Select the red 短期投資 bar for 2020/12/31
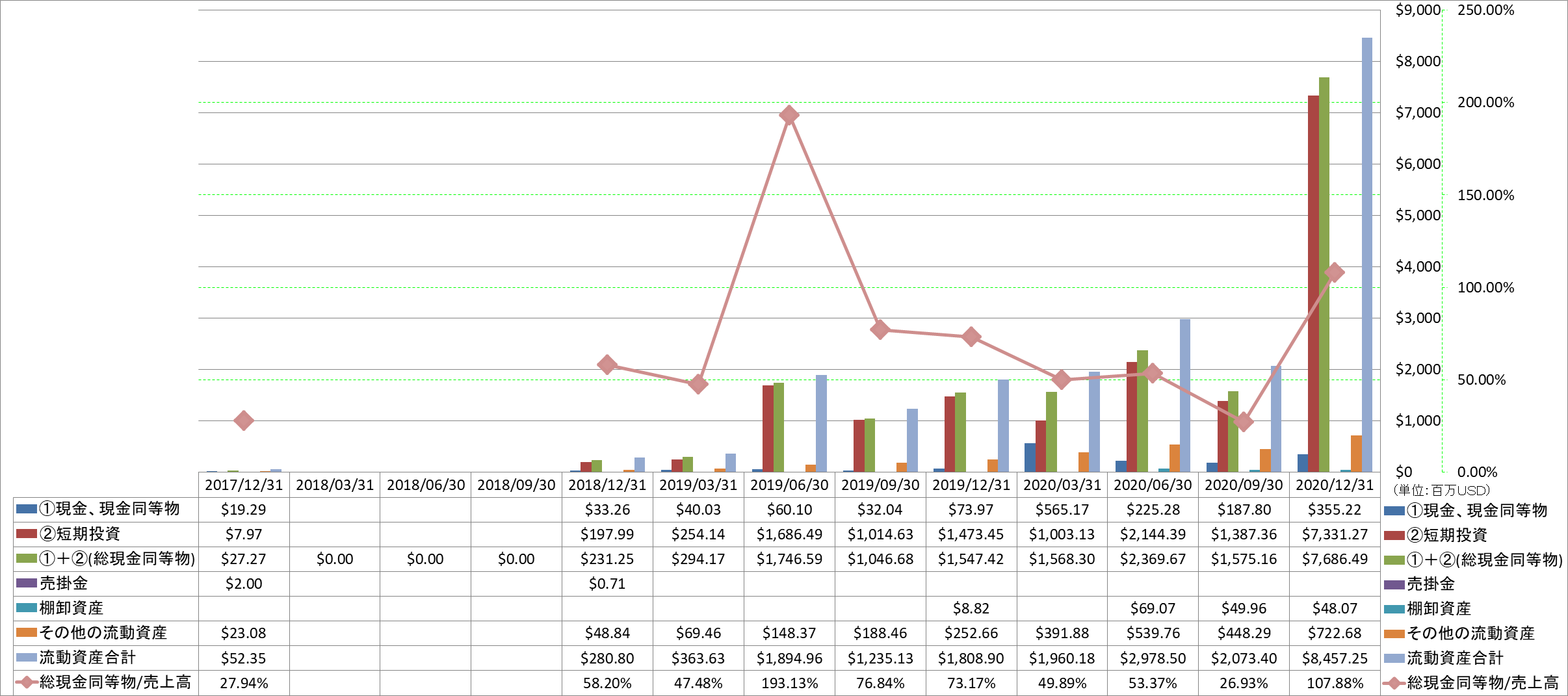Viewport: 1568px width, 696px height. click(x=1313, y=283)
